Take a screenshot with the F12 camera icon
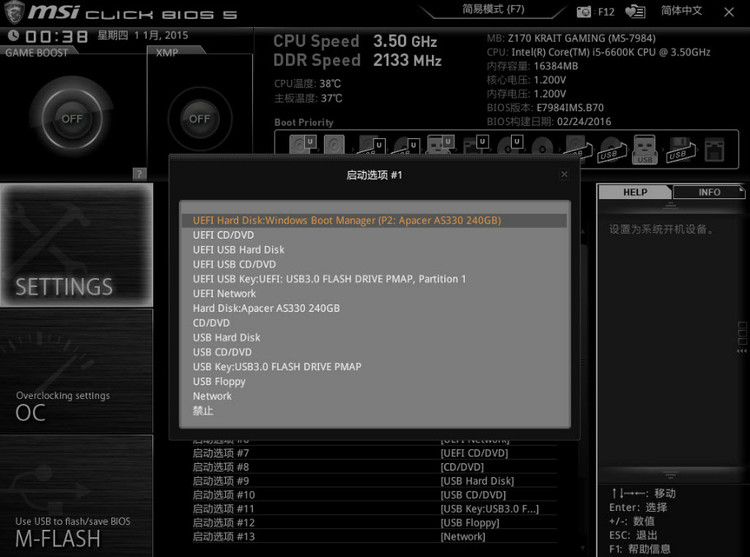Image resolution: width=750 pixels, height=557 pixels. 584,12
